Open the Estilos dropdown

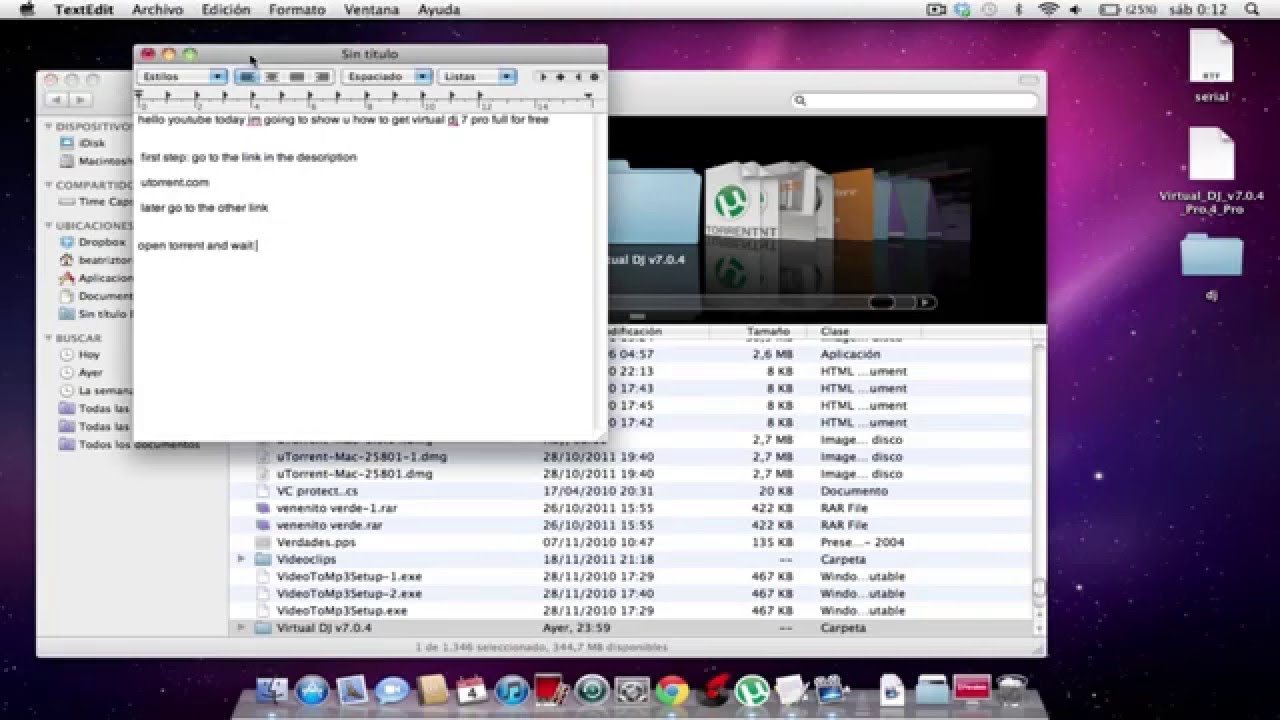click(182, 77)
